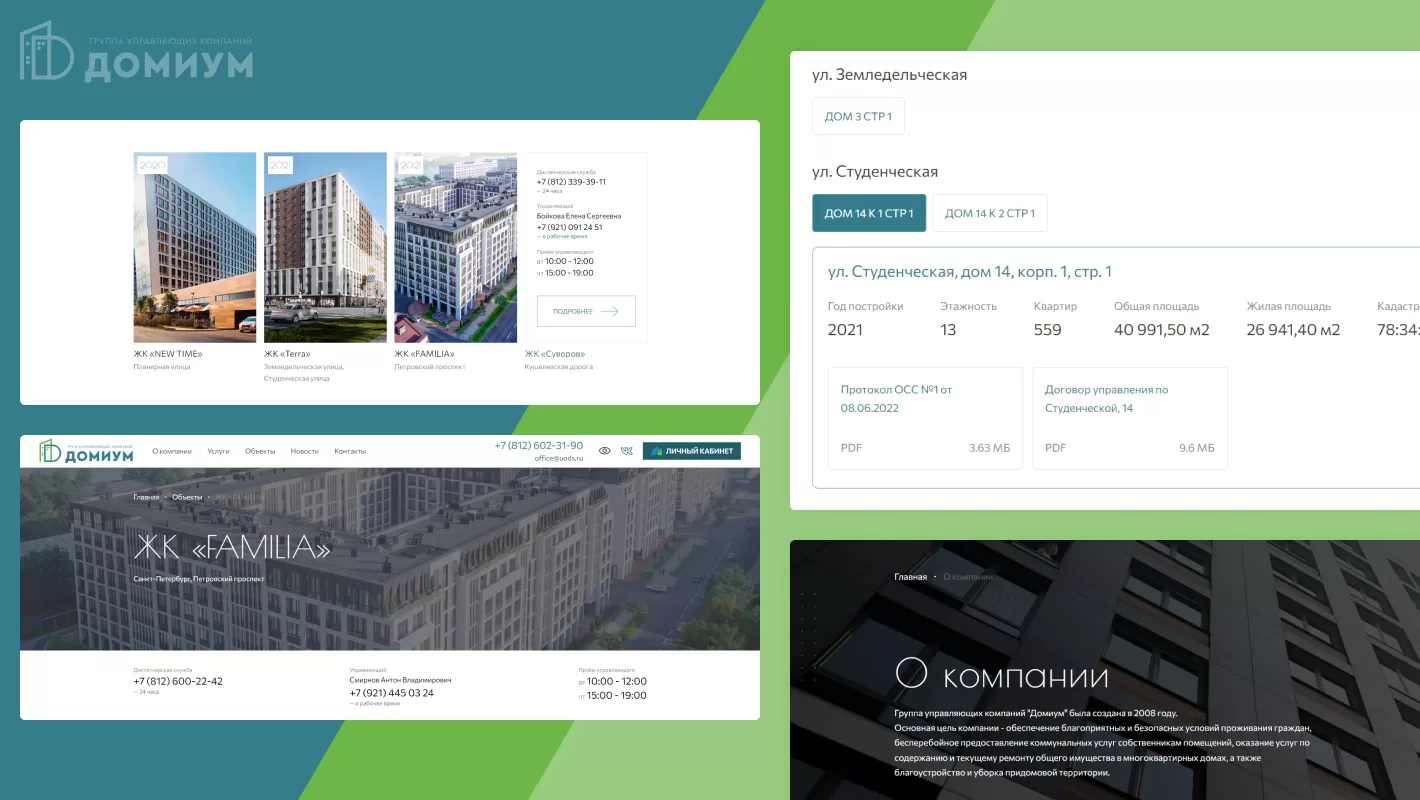Open the VK social network icon
The image size is (1420, 800).
tap(627, 451)
